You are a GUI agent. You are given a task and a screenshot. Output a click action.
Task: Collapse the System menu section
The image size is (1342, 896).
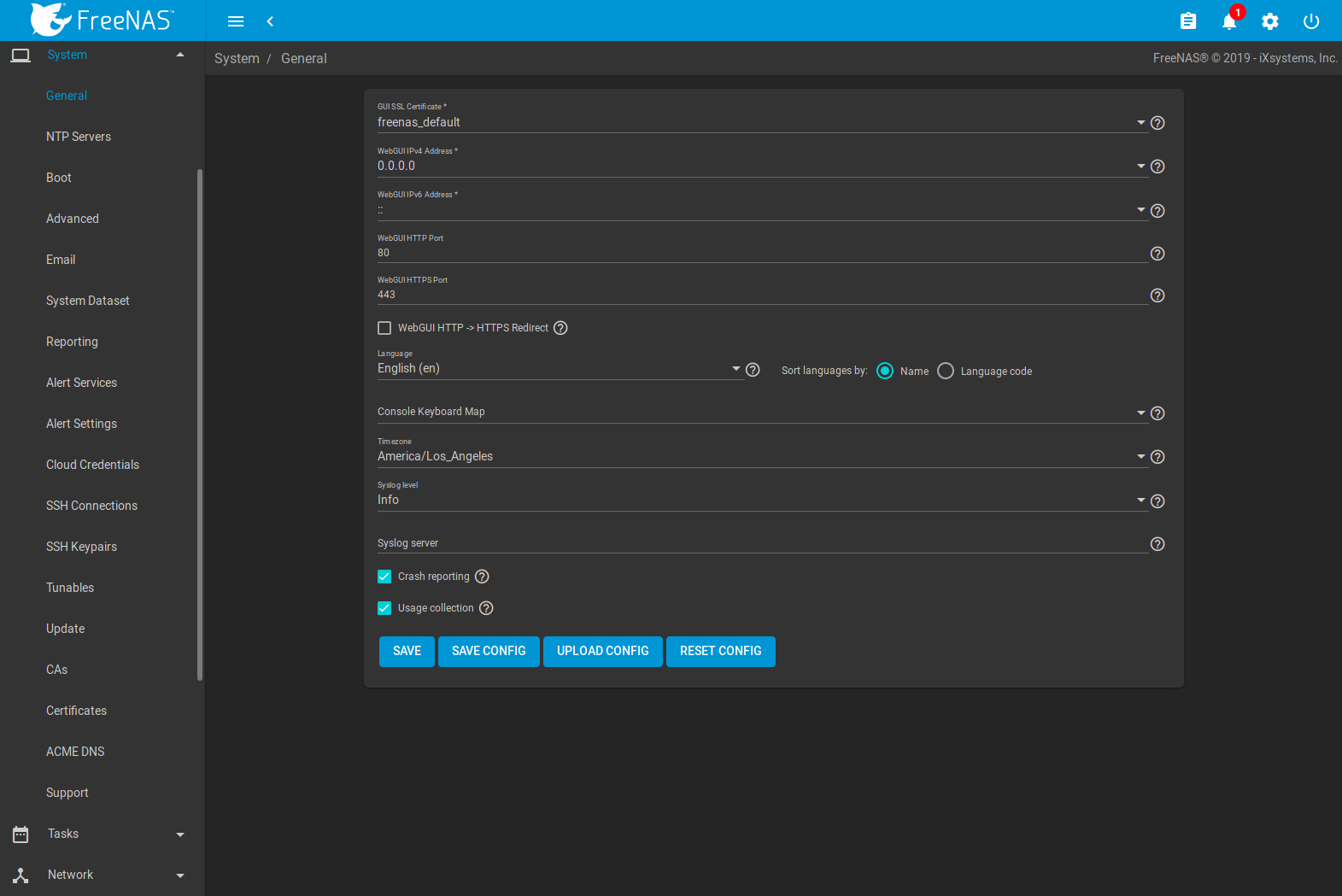[x=180, y=55]
